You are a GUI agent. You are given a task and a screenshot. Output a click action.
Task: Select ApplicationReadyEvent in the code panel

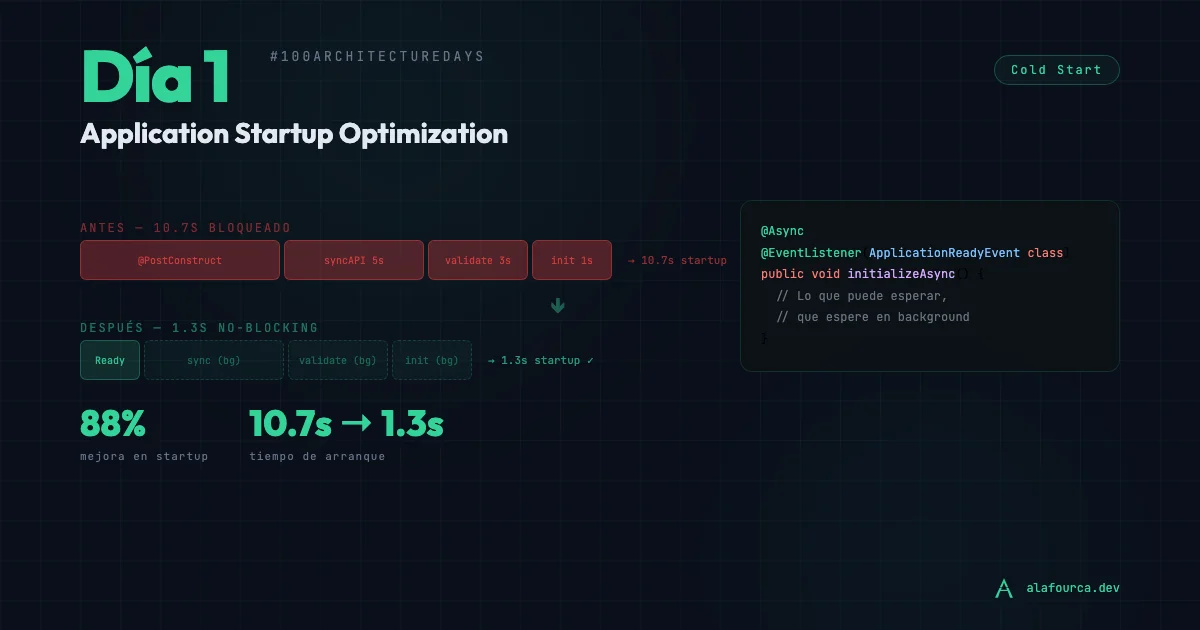tap(944, 253)
